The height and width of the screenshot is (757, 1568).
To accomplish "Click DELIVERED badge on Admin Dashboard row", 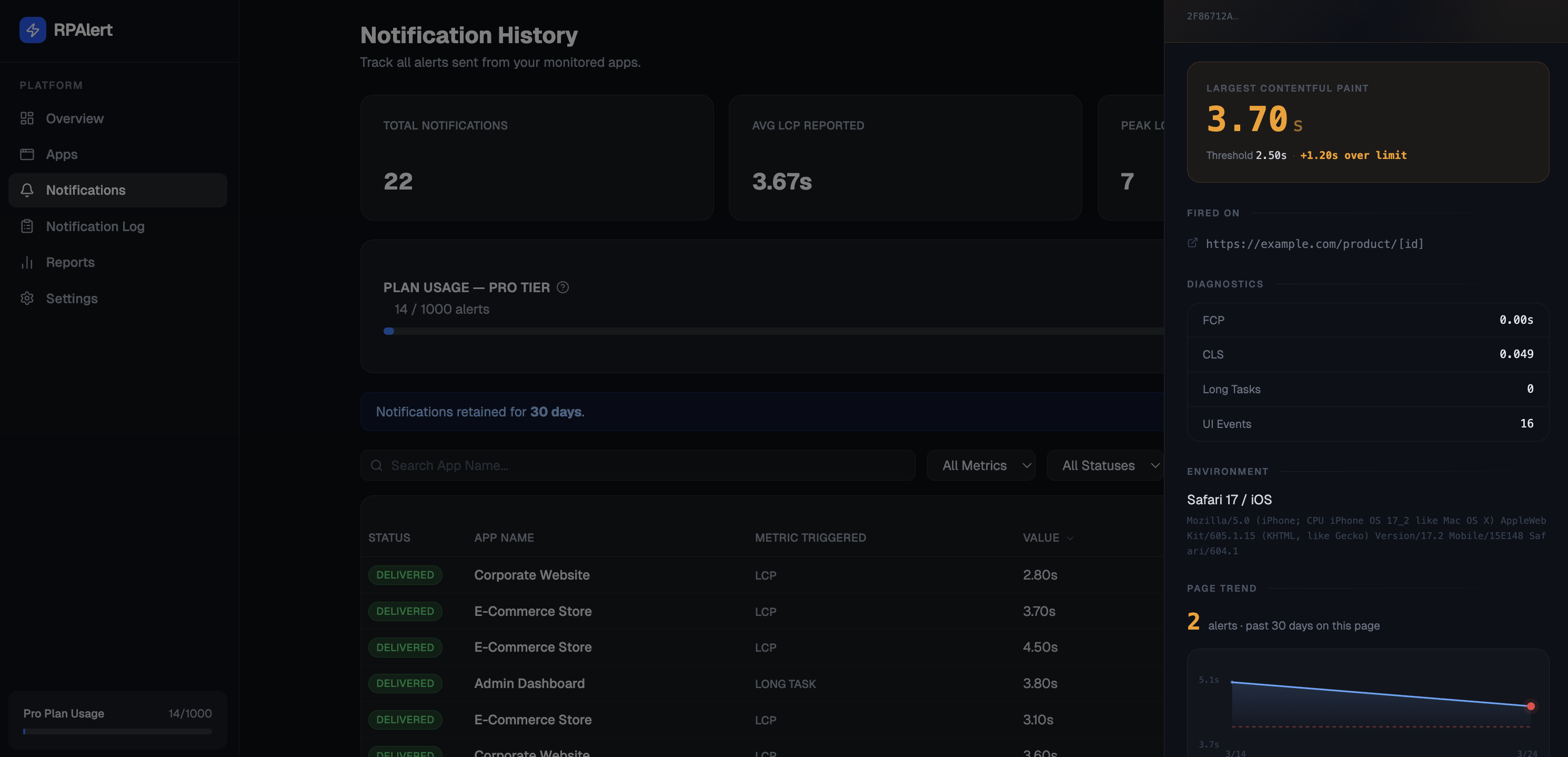I will pyautogui.click(x=405, y=683).
